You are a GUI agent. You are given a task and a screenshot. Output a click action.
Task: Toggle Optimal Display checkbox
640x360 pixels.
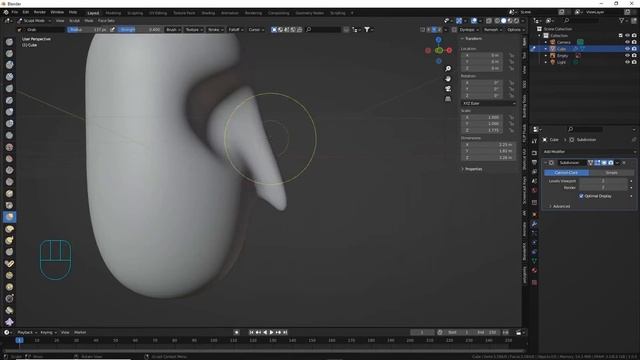pos(581,196)
